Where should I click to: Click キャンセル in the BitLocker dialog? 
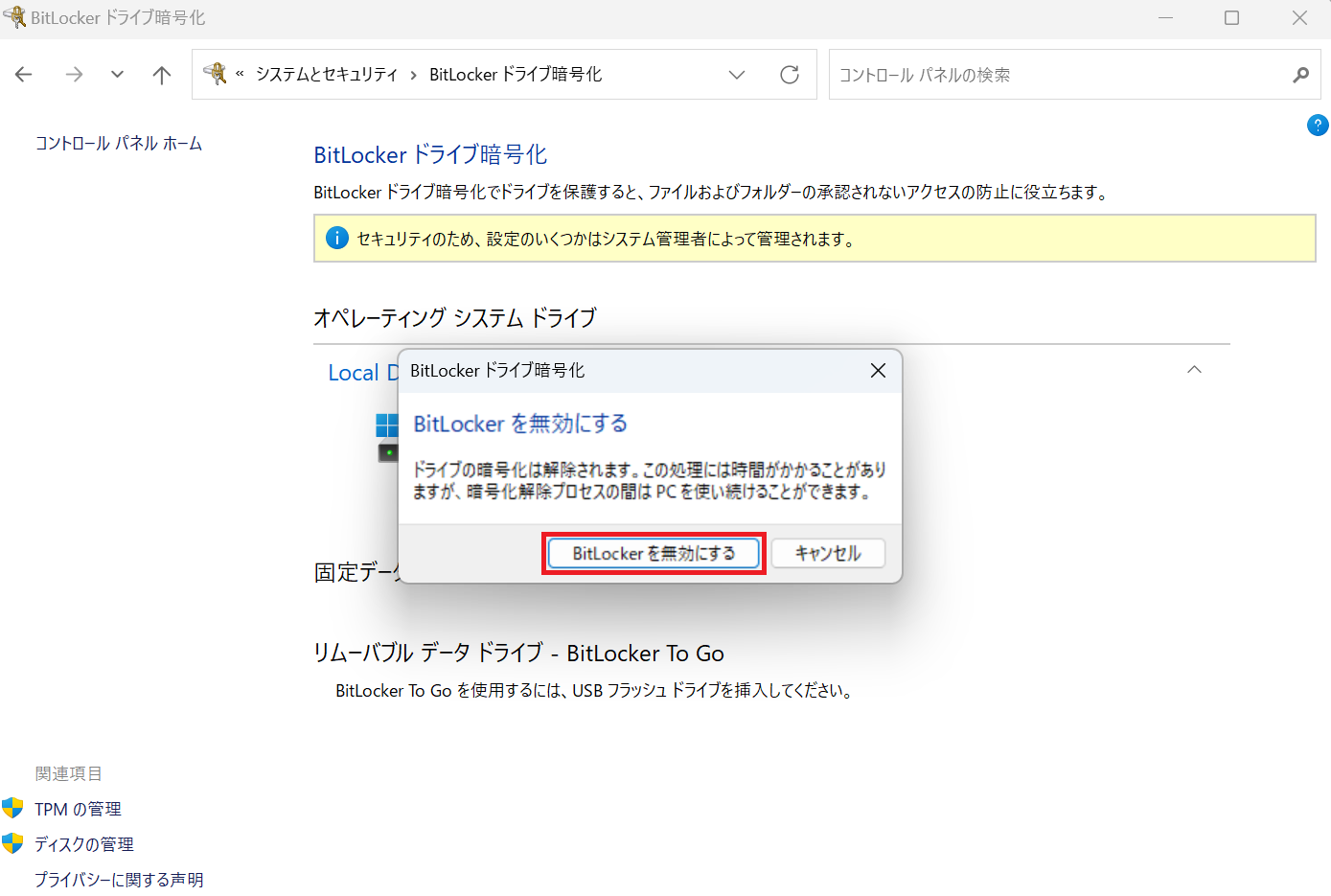click(828, 553)
